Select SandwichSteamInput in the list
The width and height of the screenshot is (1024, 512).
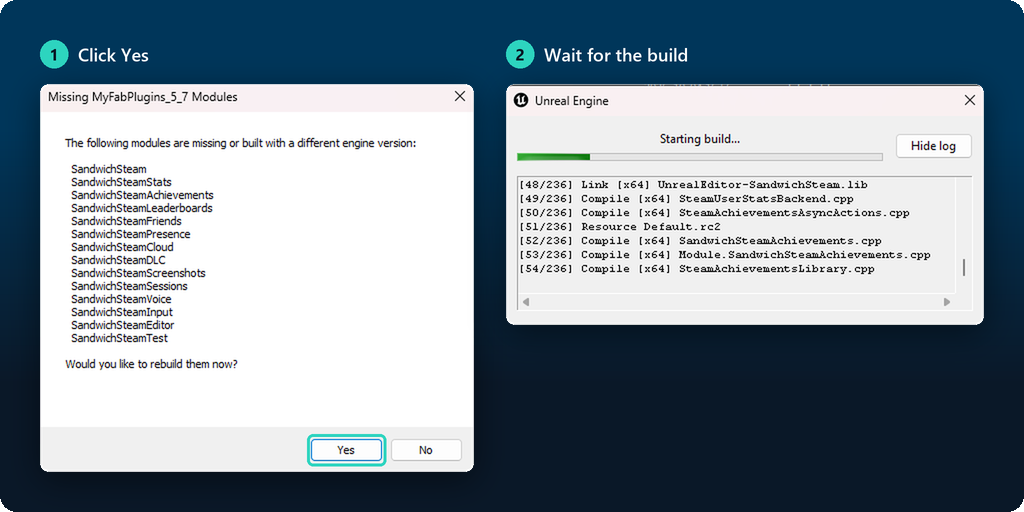point(122,312)
